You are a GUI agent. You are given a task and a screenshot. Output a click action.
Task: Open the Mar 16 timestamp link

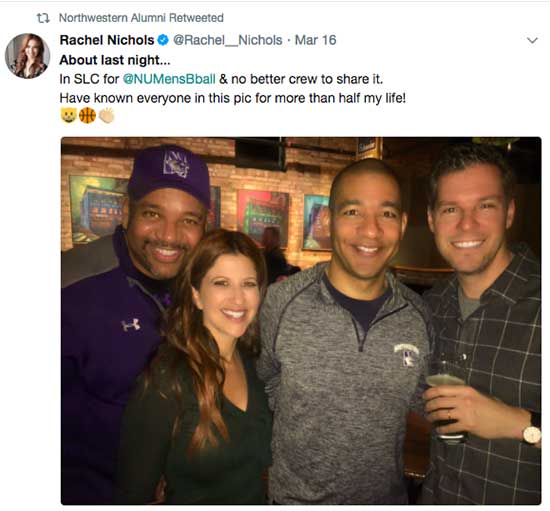(315, 40)
